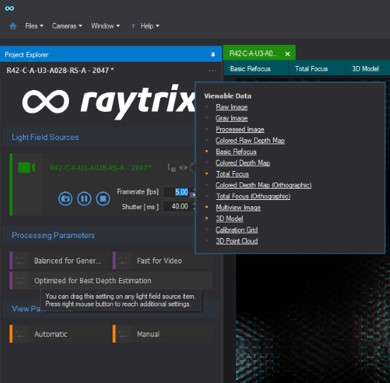
Task: Open the ellipsis options next to project name
Action: point(212,71)
